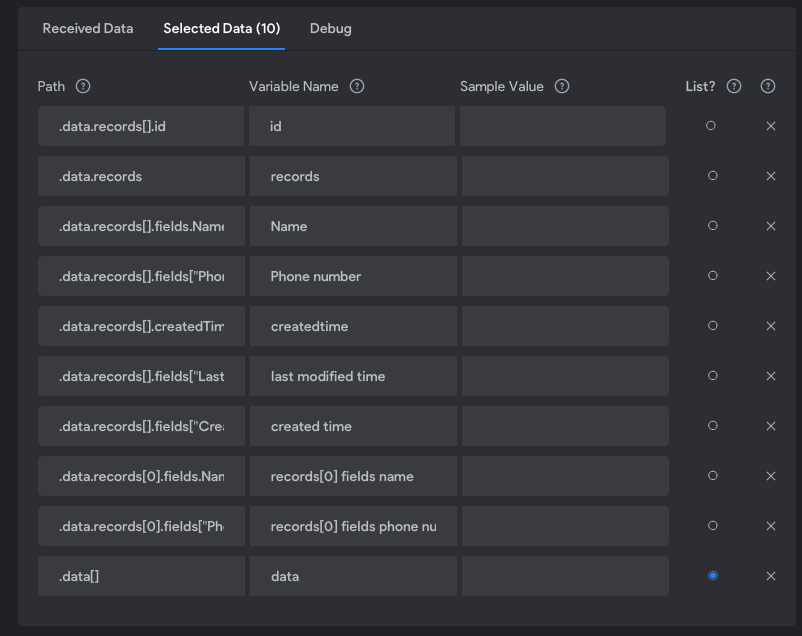Remove the records[0] fields phone number row
Image resolution: width=802 pixels, height=636 pixels.
tap(771, 526)
